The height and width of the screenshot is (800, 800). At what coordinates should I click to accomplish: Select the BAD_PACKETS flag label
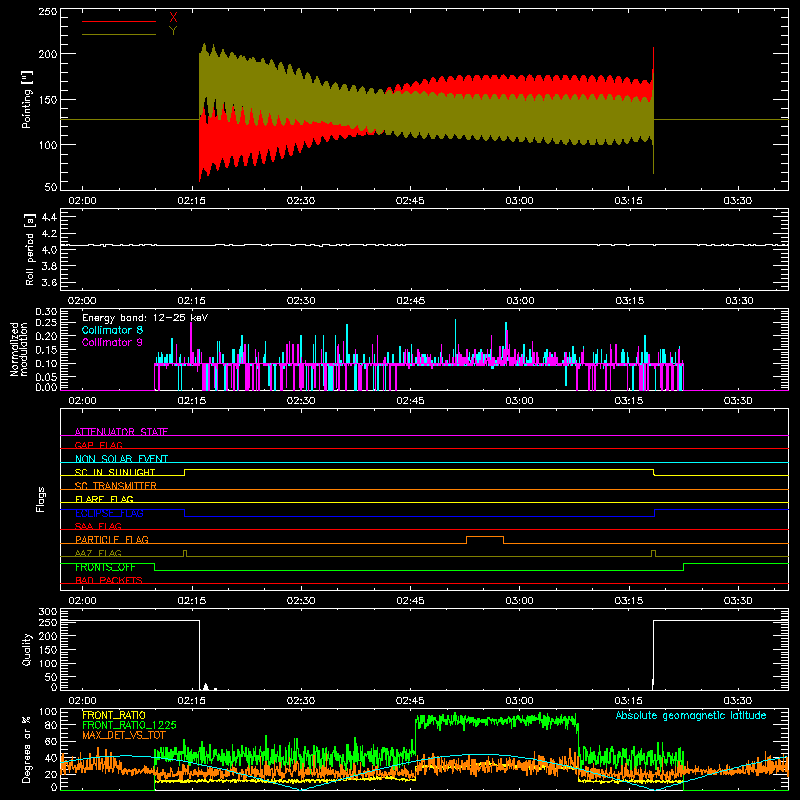pos(109,580)
